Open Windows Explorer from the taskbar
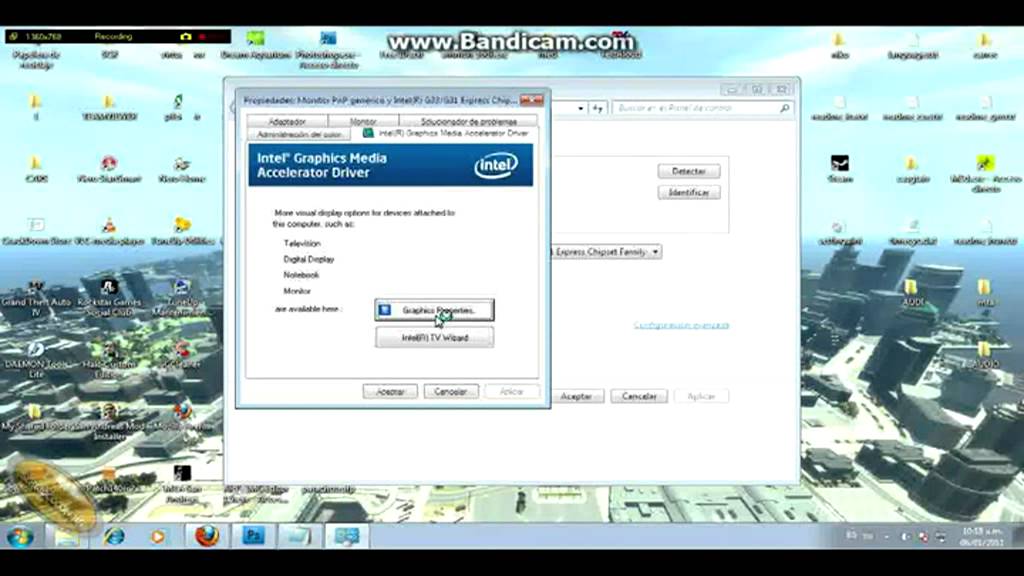This screenshot has height=576, width=1024. point(67,537)
